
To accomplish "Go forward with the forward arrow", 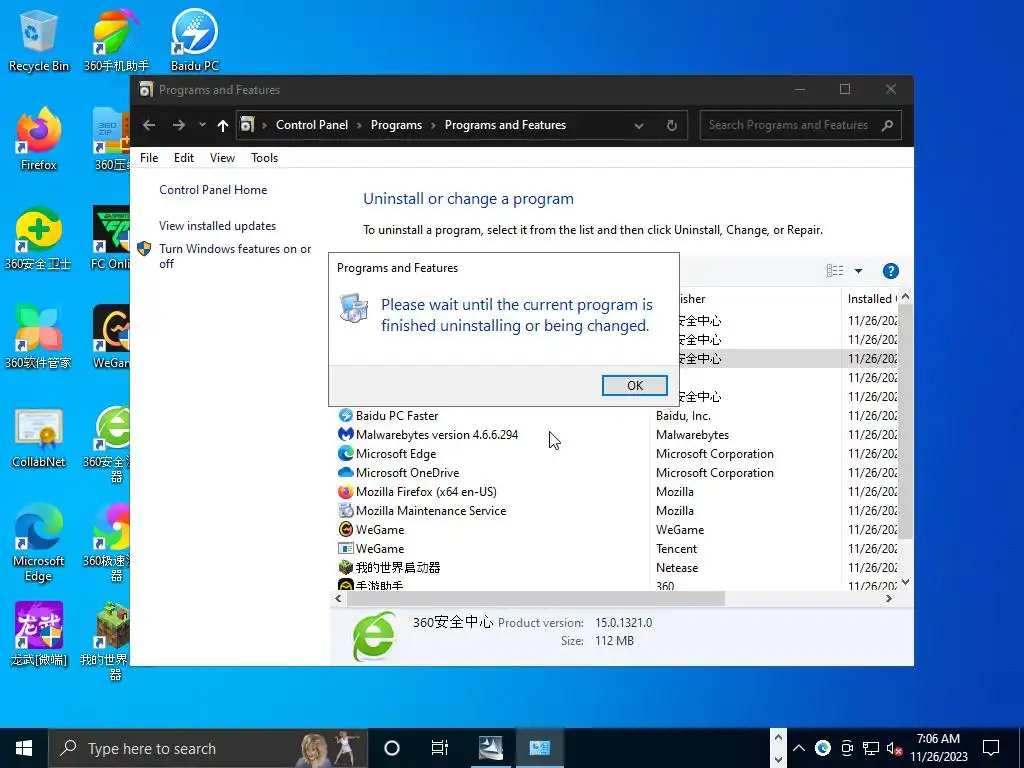I will click(178, 125).
